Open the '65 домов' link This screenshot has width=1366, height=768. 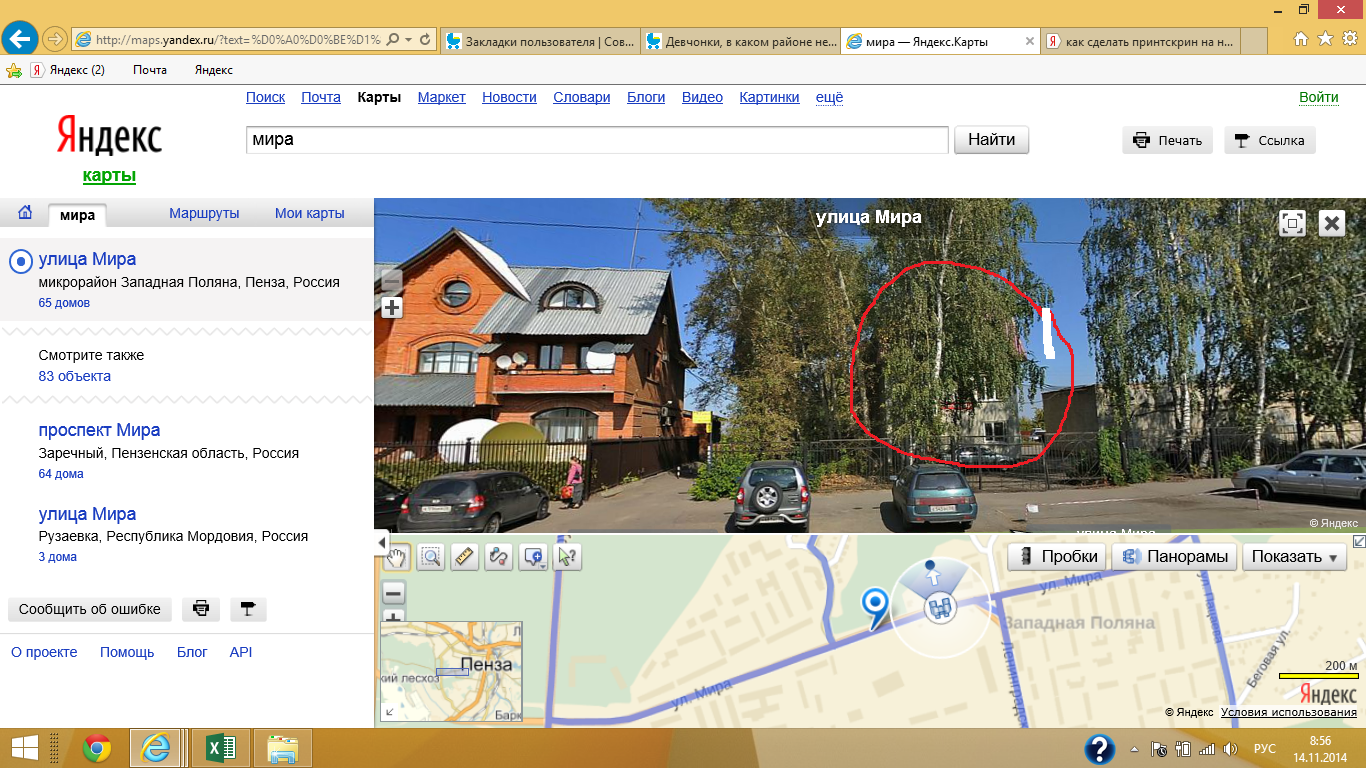coord(64,303)
